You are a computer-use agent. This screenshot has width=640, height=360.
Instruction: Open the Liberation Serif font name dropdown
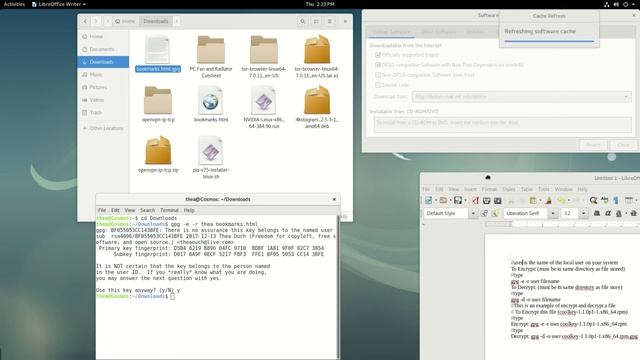point(553,213)
